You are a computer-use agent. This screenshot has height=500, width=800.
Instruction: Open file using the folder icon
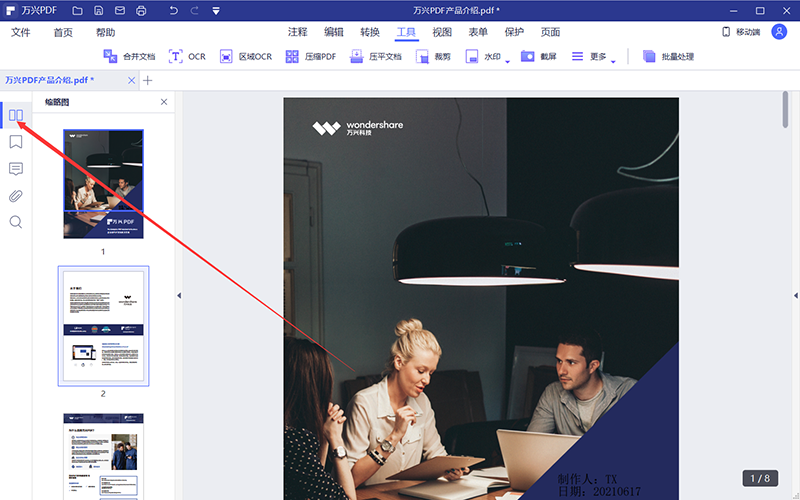(77, 10)
